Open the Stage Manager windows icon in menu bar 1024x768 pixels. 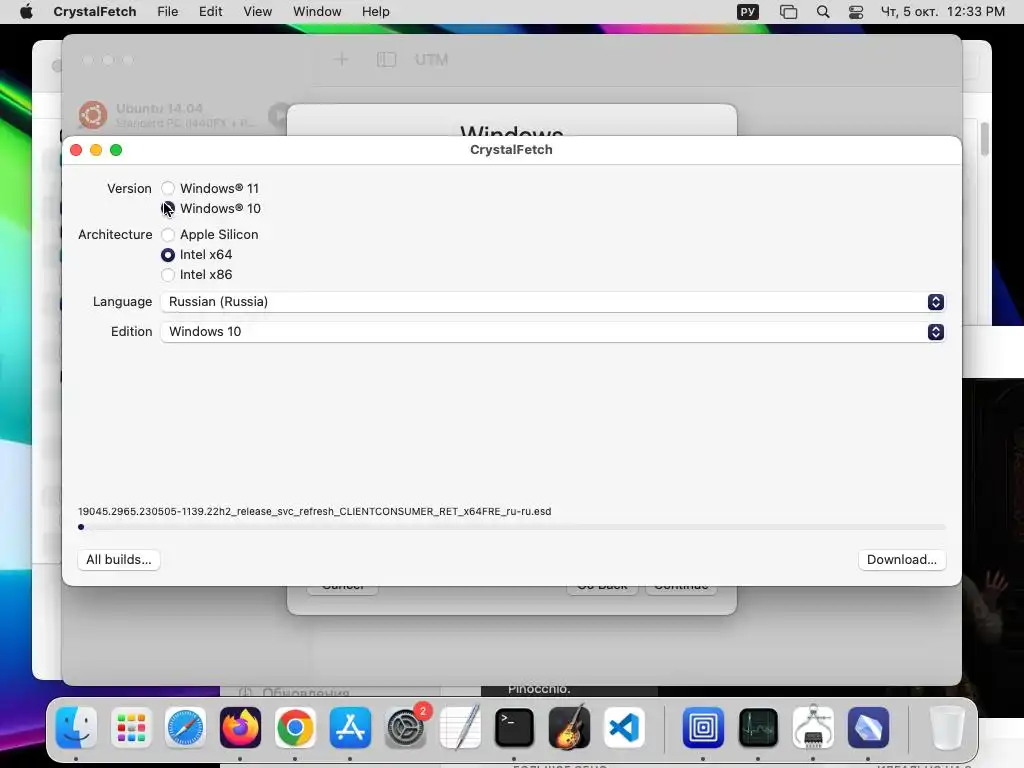coord(788,12)
